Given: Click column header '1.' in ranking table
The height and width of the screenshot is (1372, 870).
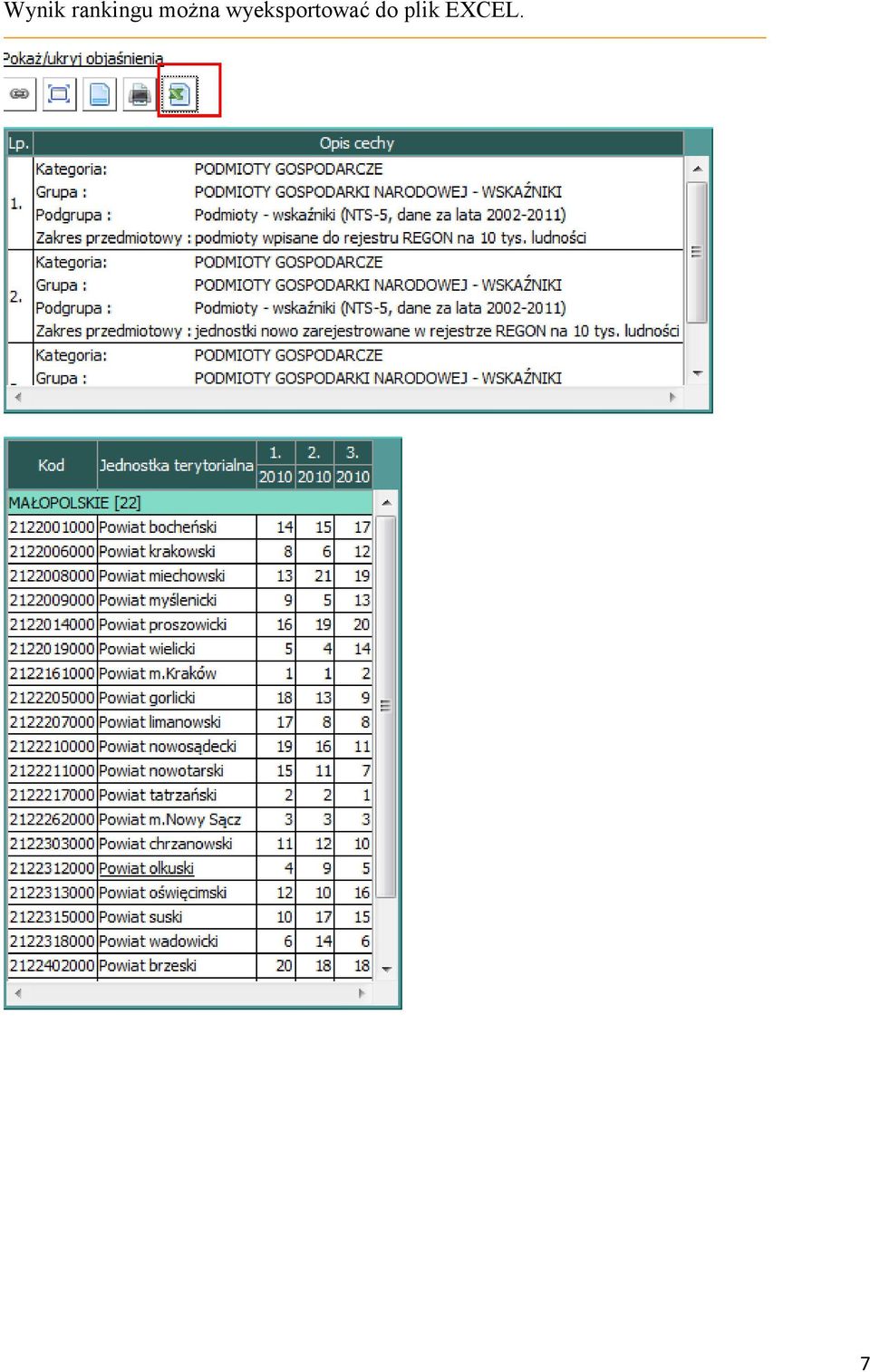Looking at the screenshot, I should 275,453.
